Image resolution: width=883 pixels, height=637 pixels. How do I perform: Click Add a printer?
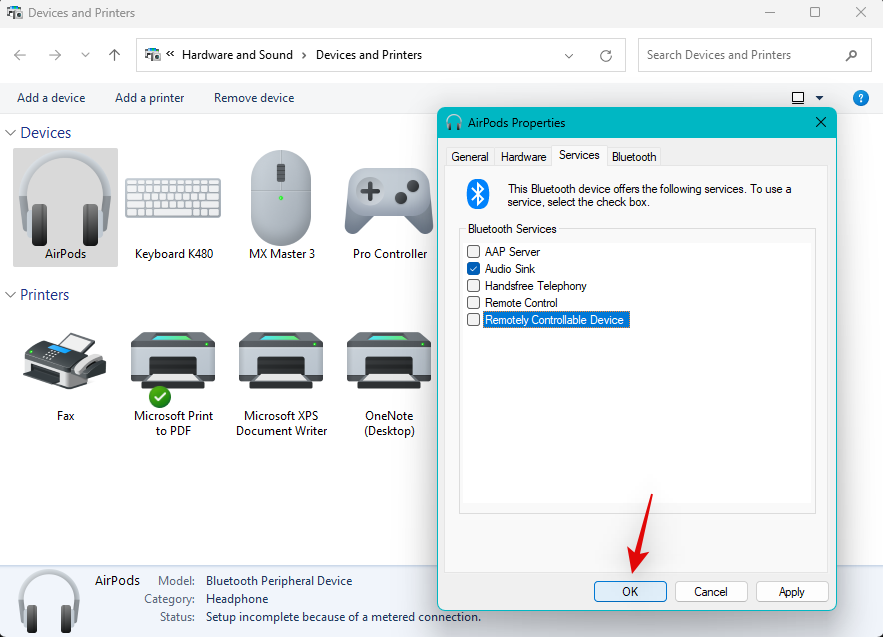[x=149, y=98]
